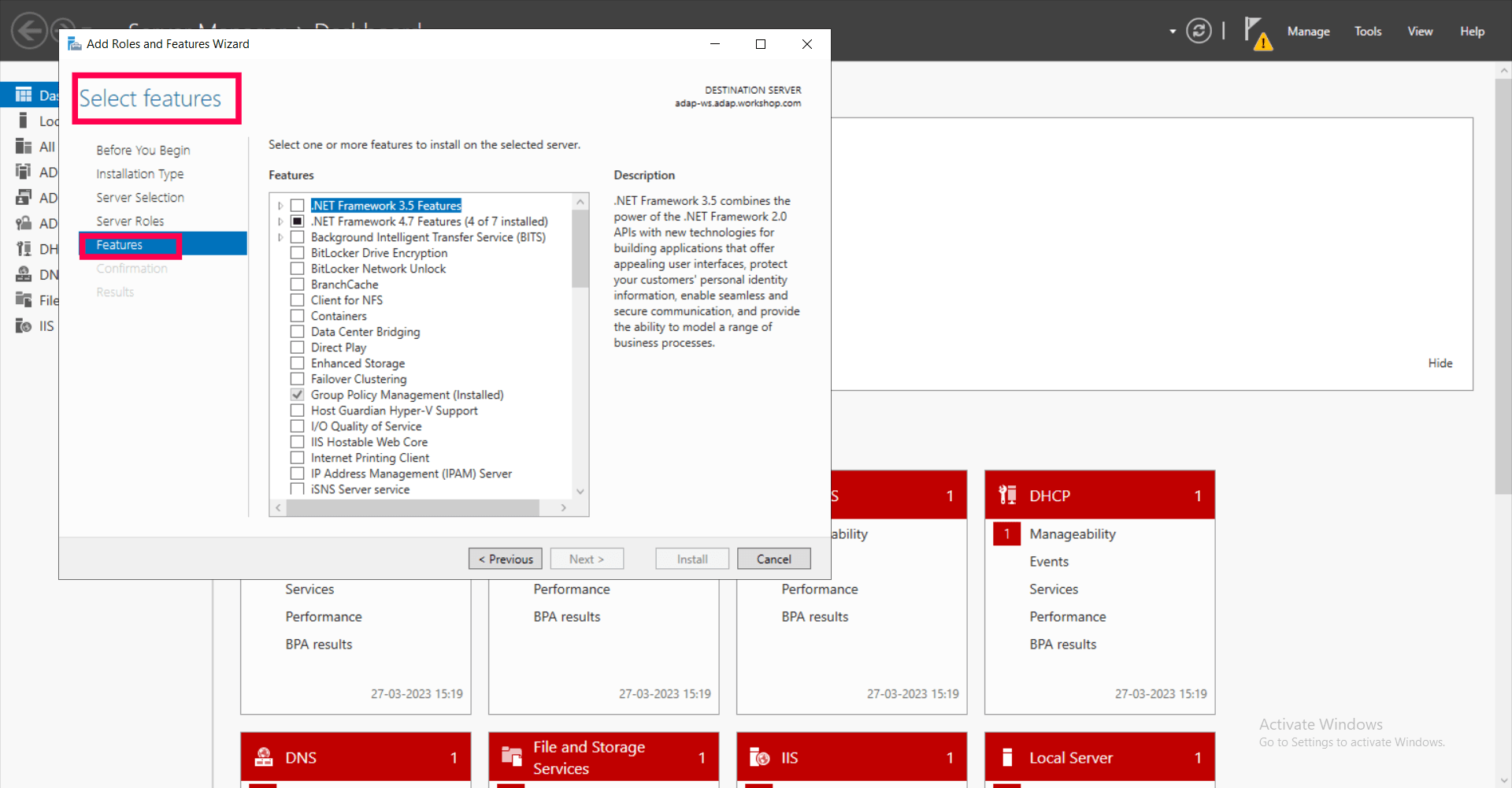
Task: Check the Containers feature checkbox
Action: (x=298, y=315)
